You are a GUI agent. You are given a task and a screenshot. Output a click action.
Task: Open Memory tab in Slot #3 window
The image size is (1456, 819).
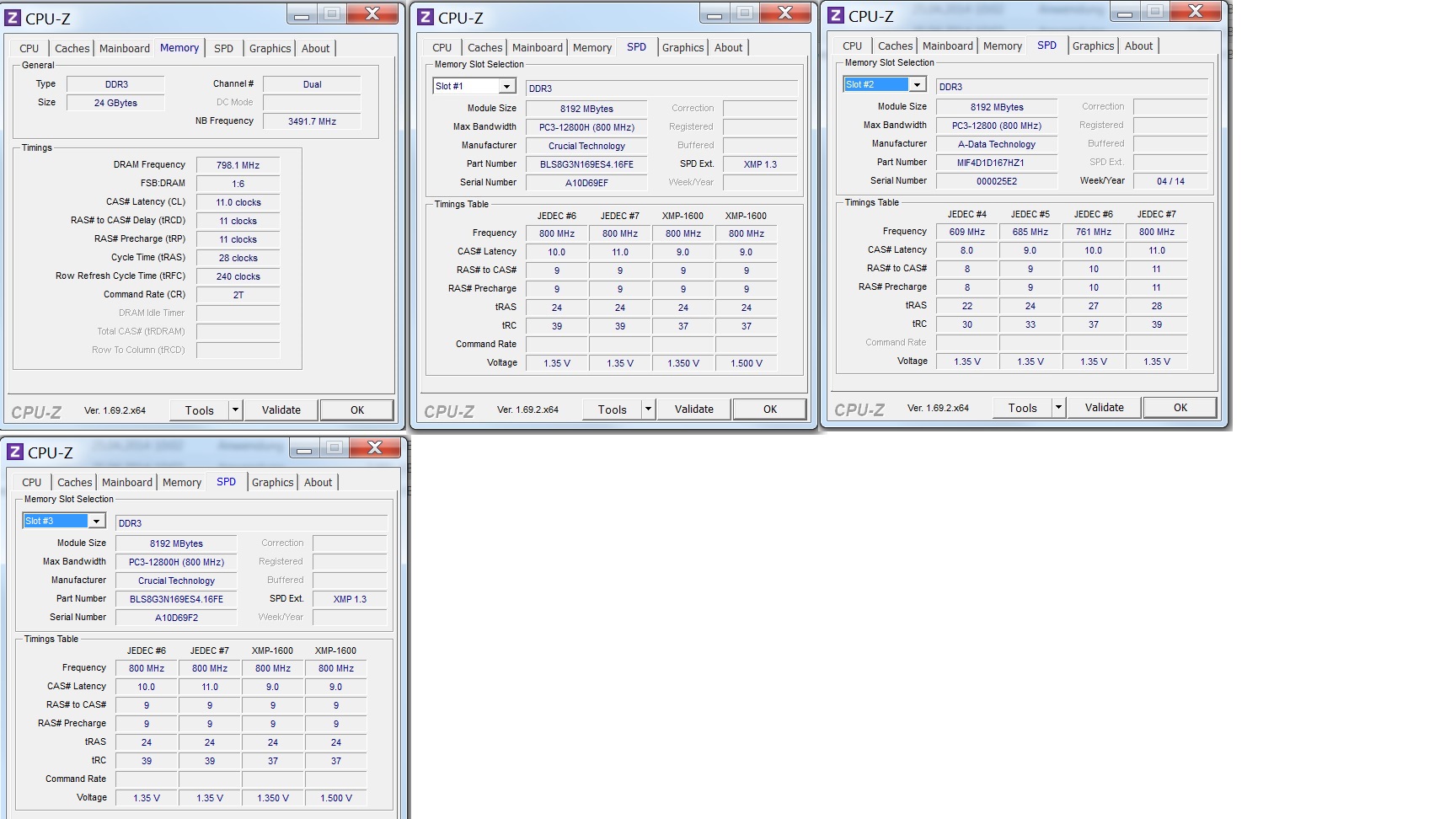[x=182, y=482]
